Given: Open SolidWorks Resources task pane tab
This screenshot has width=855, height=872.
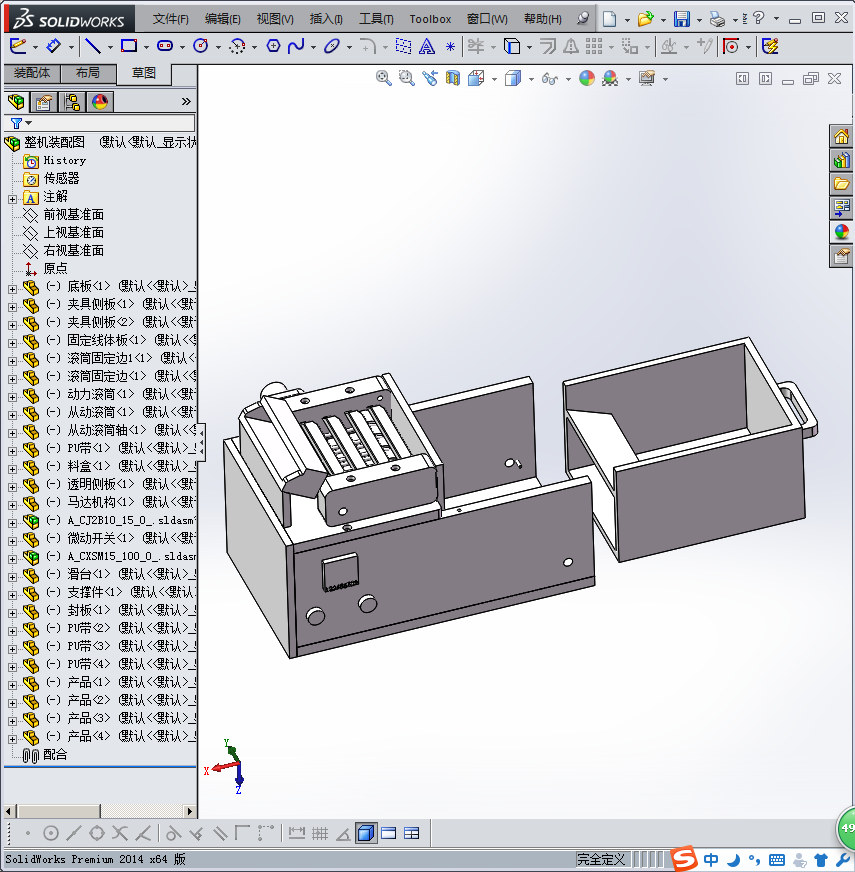Looking at the screenshot, I should click(841, 136).
